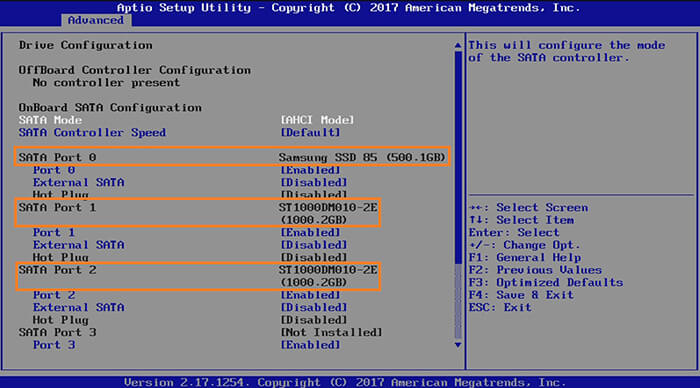700x388 pixels.
Task: Click ST1000DM010-2E drive on SATA Port 1
Action: coord(328,213)
